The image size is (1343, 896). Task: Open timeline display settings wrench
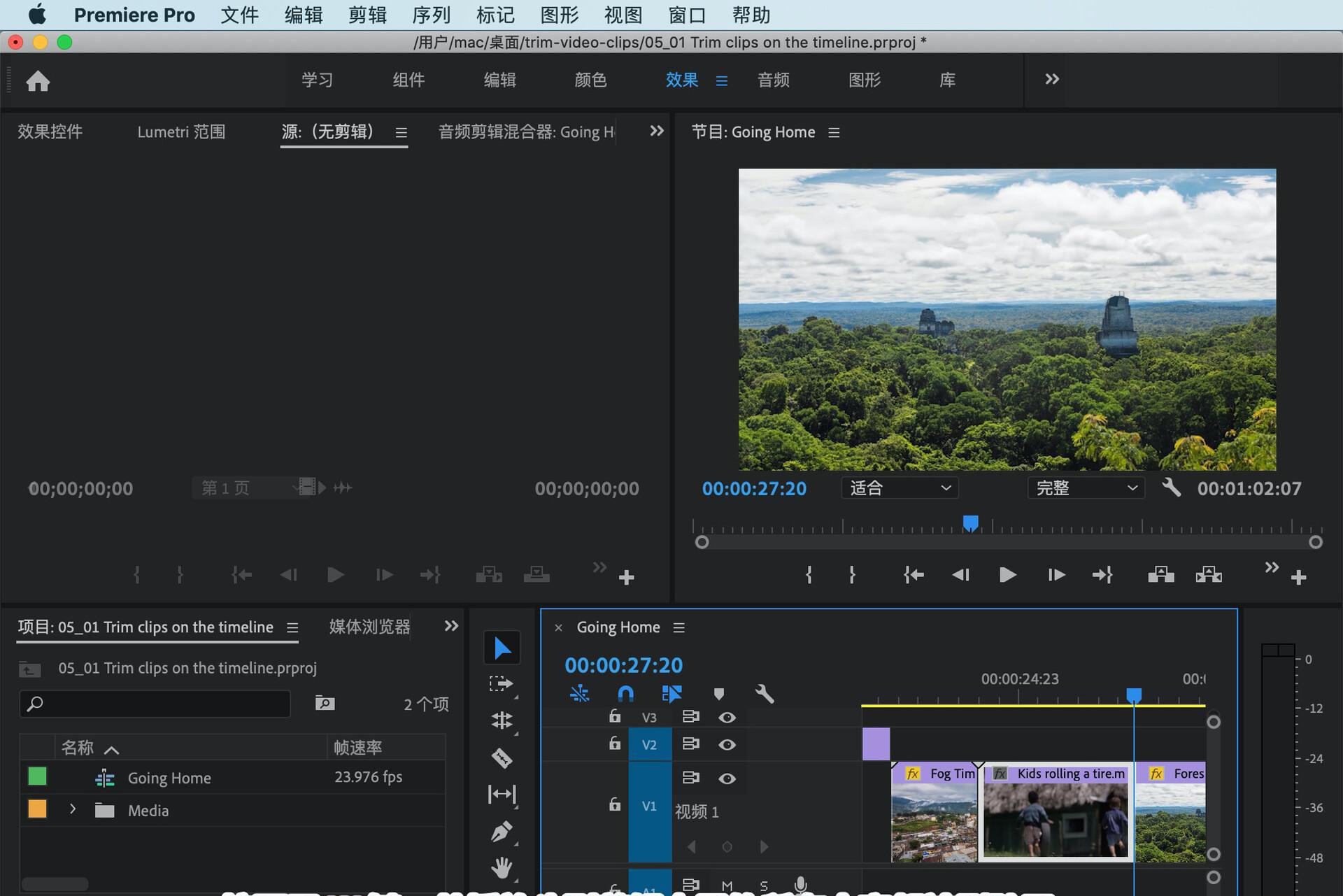765,694
